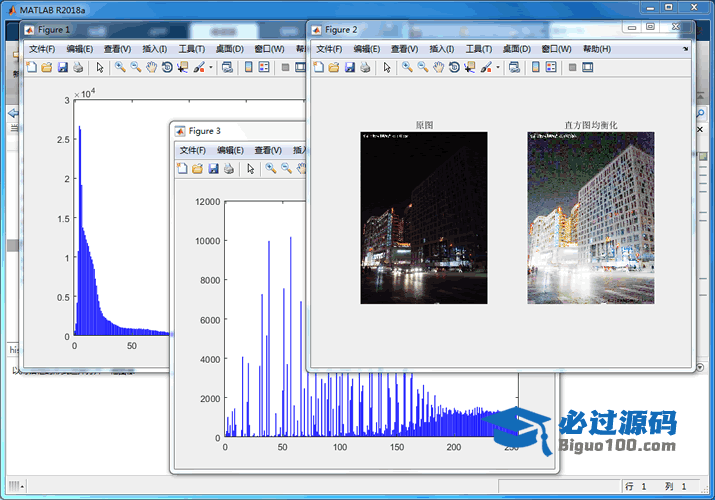This screenshot has width=715, height=500.
Task: Open file with Figure 1 folder icon
Action: tap(47, 68)
